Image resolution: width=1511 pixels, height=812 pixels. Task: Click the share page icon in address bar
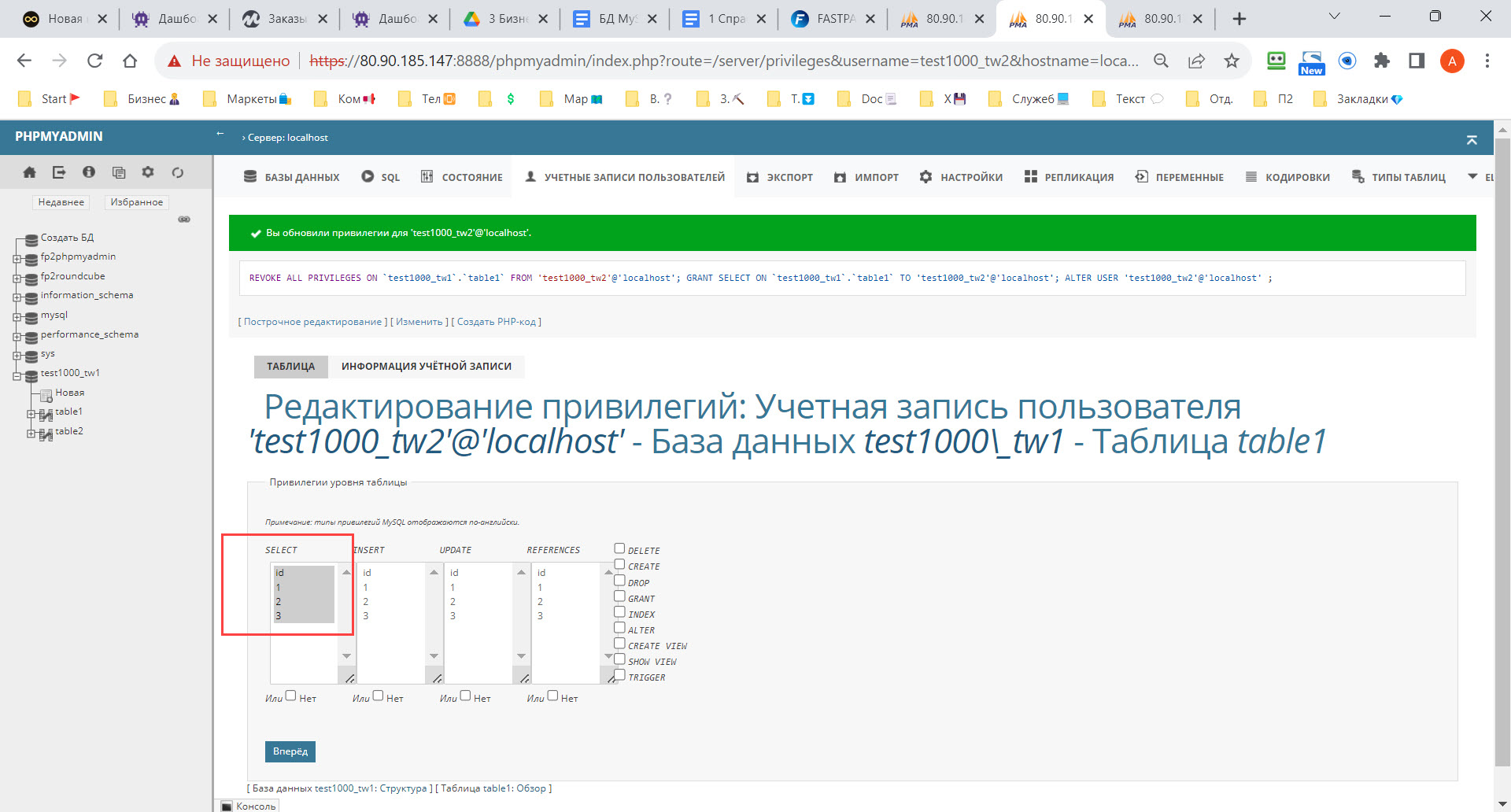(x=1196, y=61)
